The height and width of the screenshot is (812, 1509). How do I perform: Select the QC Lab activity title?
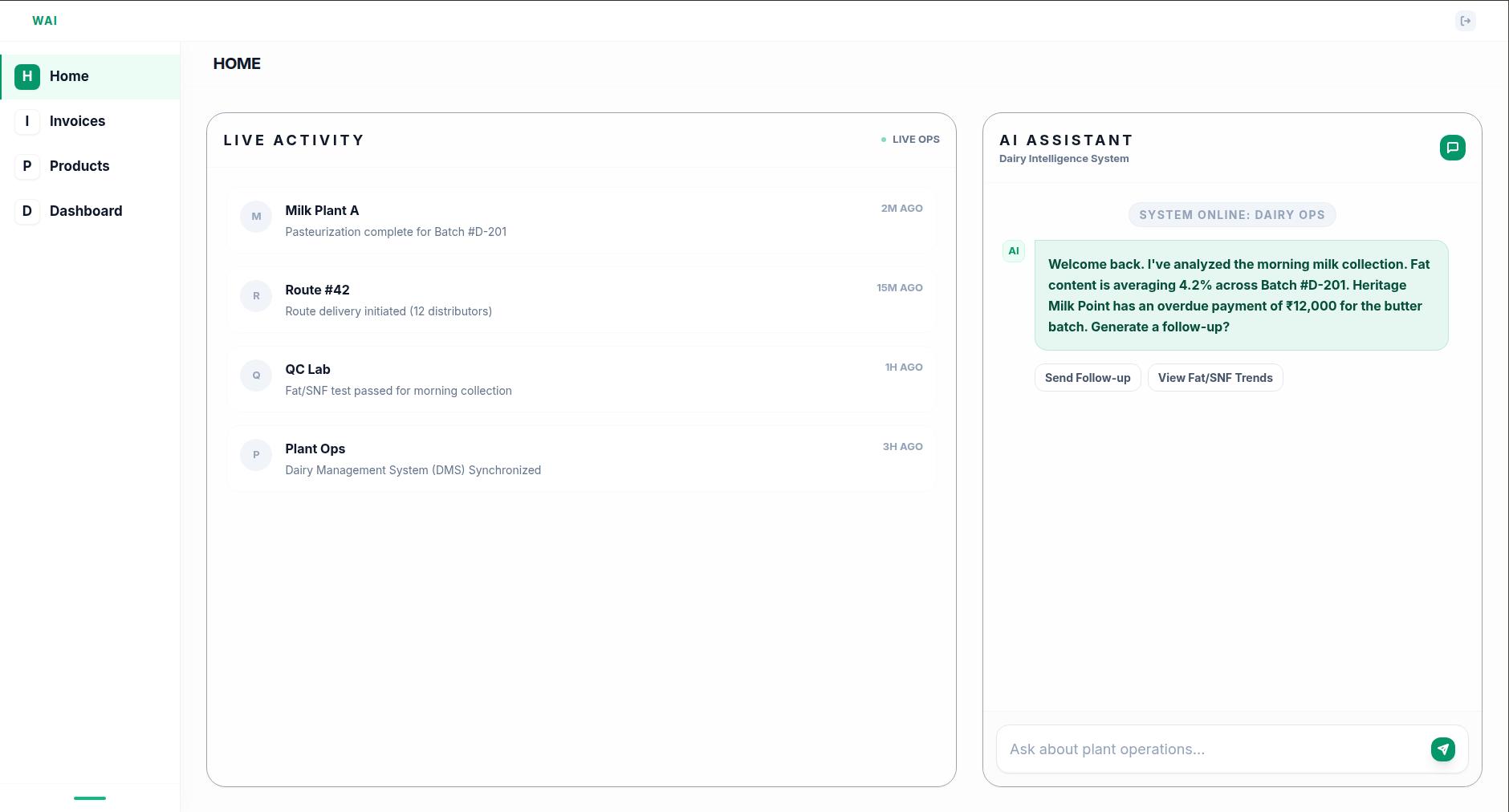(x=307, y=369)
